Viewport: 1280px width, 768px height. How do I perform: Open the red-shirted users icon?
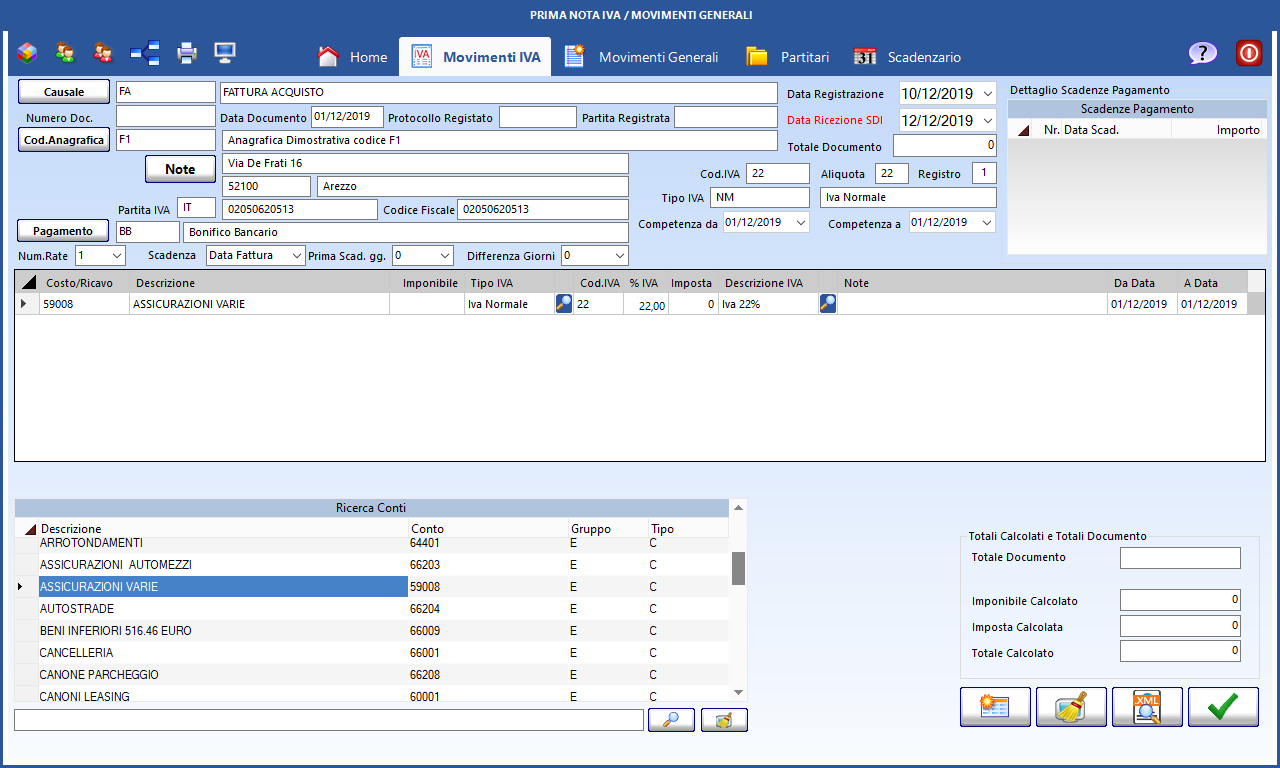point(103,52)
